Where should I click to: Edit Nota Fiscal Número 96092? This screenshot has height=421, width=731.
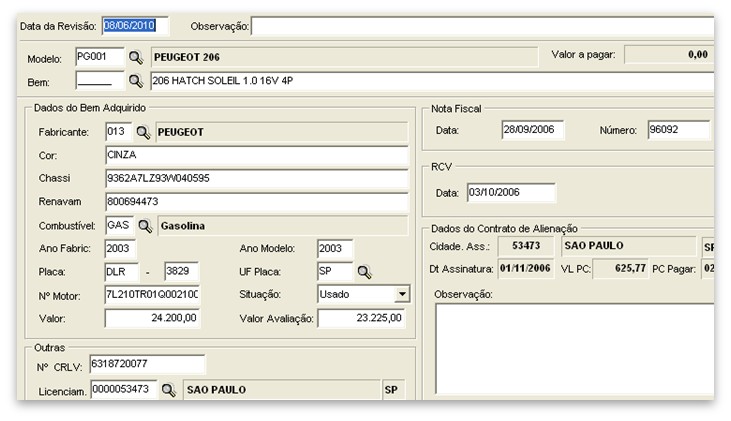pyautogui.click(x=679, y=130)
